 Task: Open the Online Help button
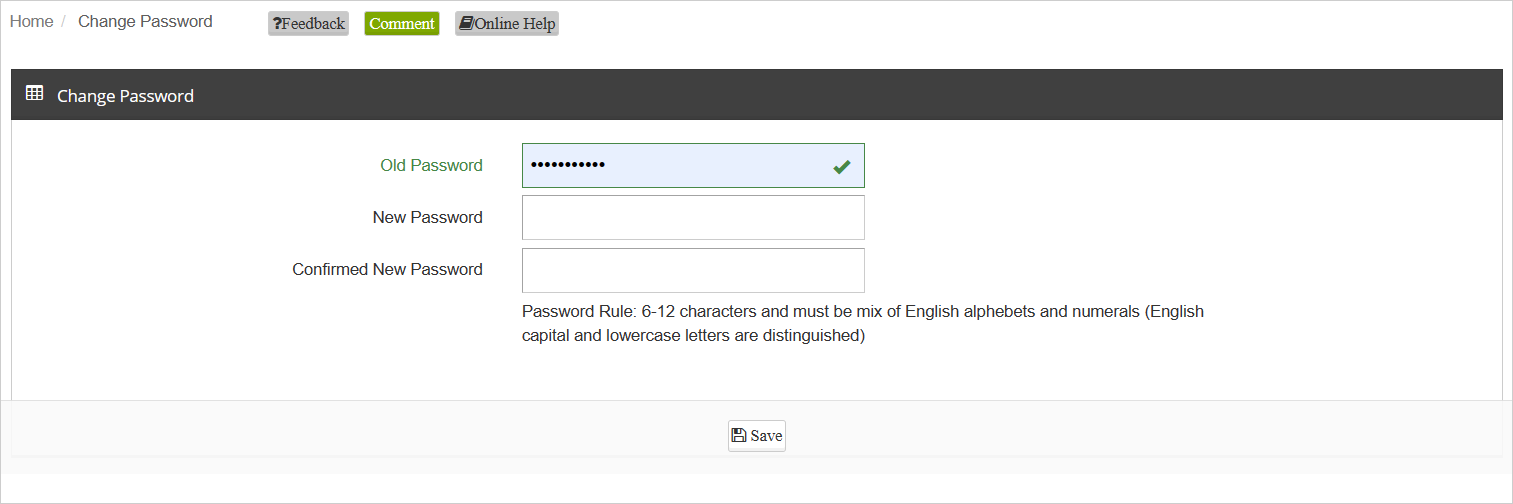coord(507,24)
